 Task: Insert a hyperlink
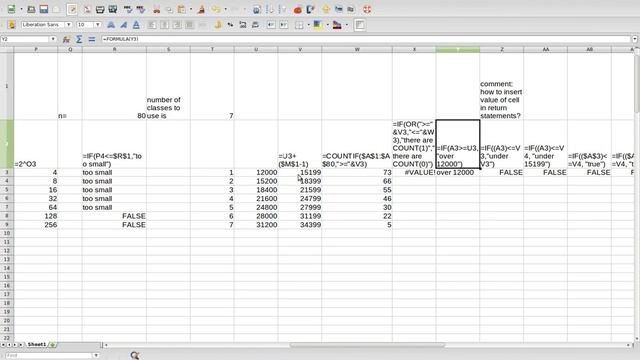click(x=256, y=9)
